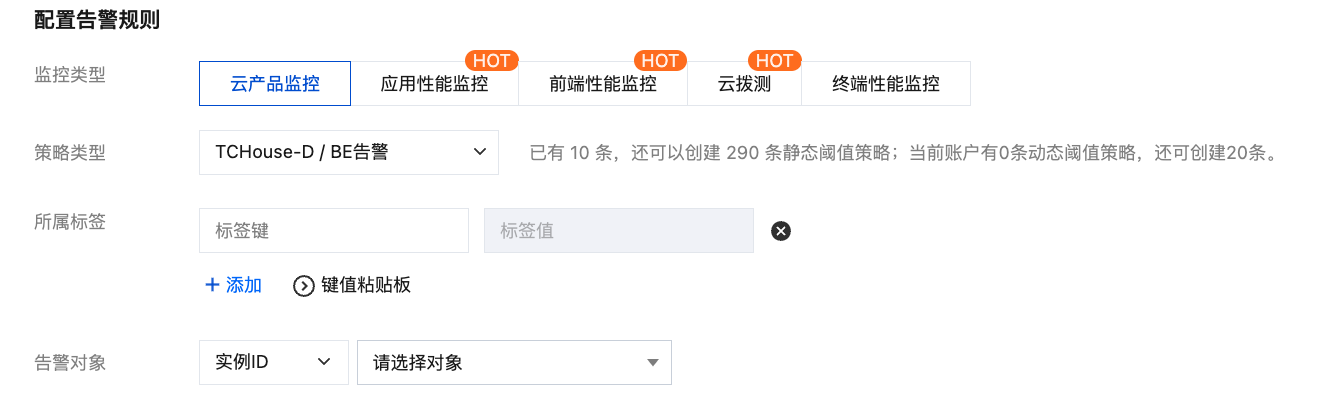The height and width of the screenshot is (404, 1332).
Task: Click the triangle arrow in 请选择对象 box
Action: pyautogui.click(x=652, y=363)
